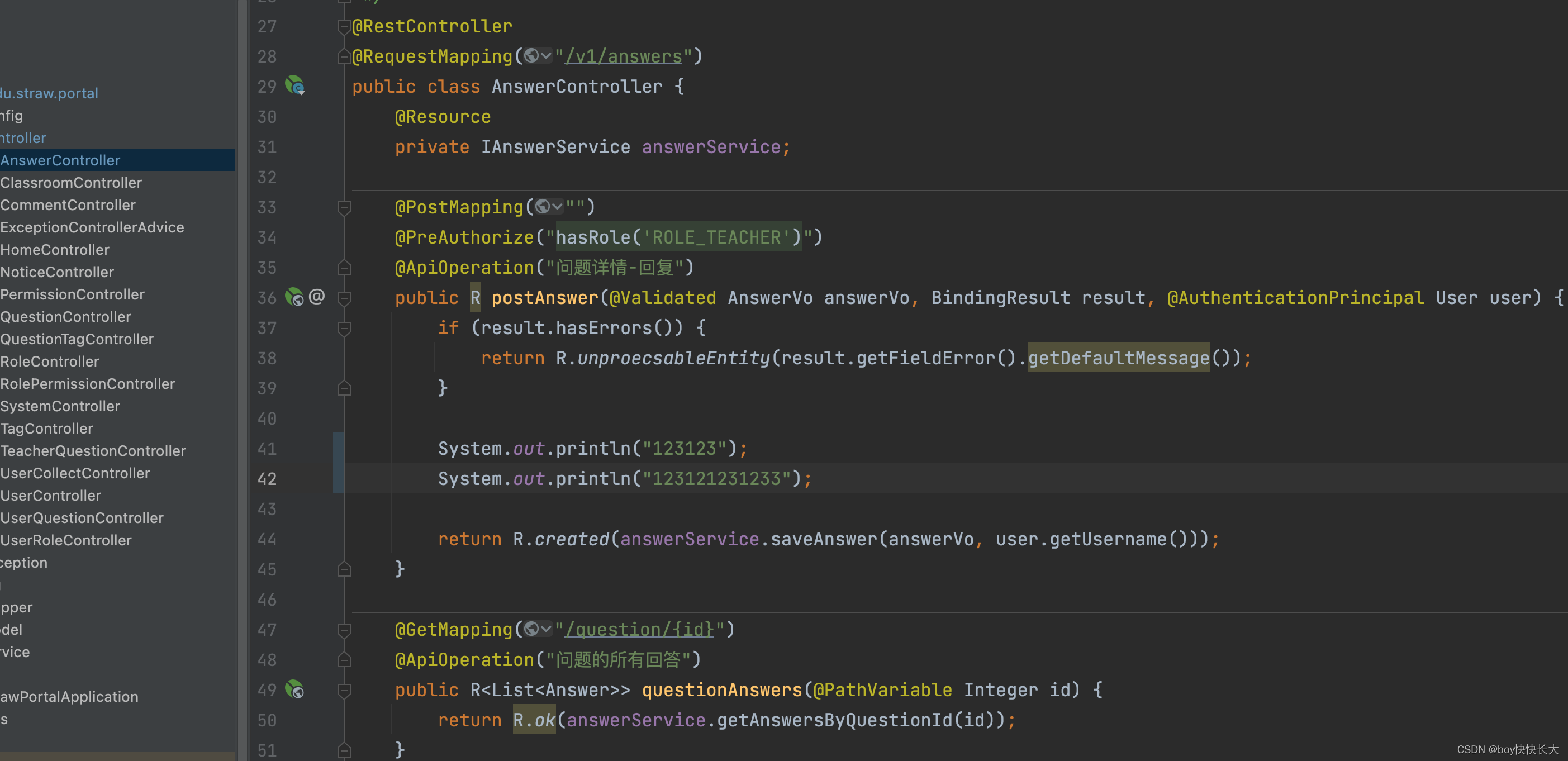Click the endpoint gutter icon on line 36
The image size is (1568, 761).
pyautogui.click(x=294, y=297)
